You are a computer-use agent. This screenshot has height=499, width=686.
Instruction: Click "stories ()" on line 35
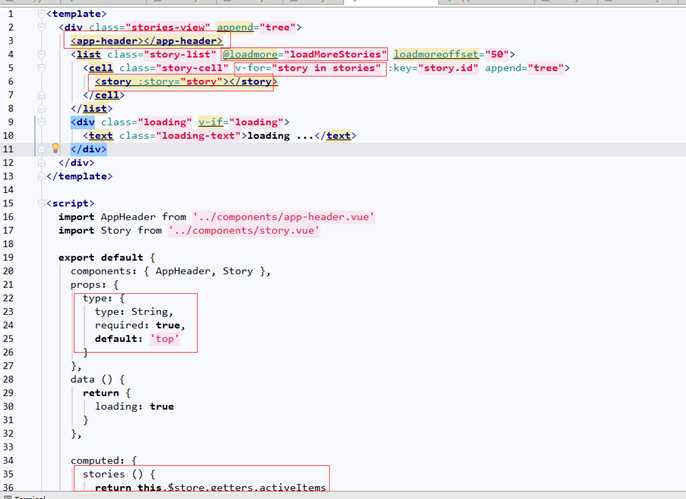[113, 474]
